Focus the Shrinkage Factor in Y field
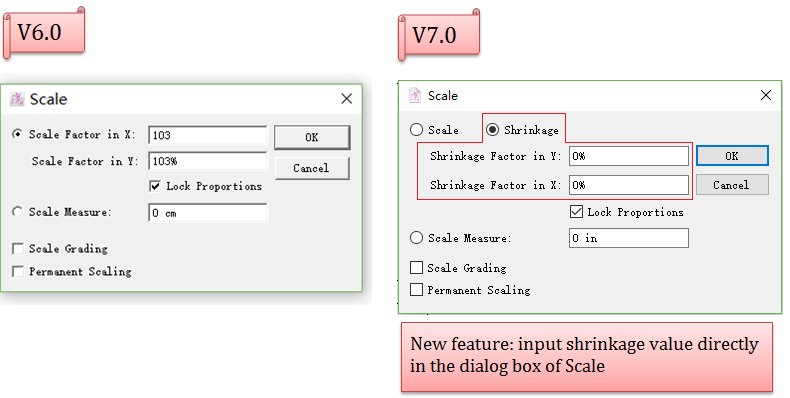Screen dimensions: 790x398 point(629,156)
